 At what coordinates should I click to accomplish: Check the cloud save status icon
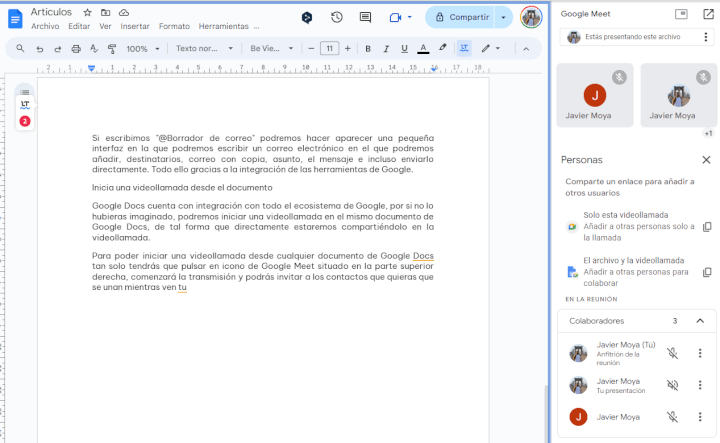click(124, 12)
